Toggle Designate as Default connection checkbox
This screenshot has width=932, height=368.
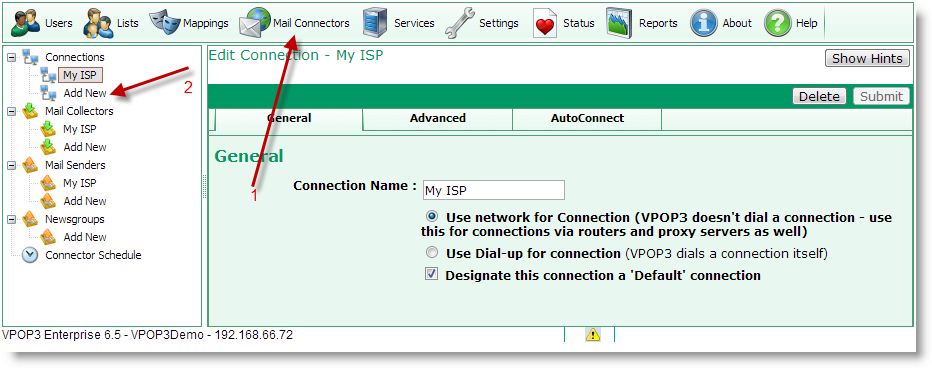pyautogui.click(x=432, y=274)
